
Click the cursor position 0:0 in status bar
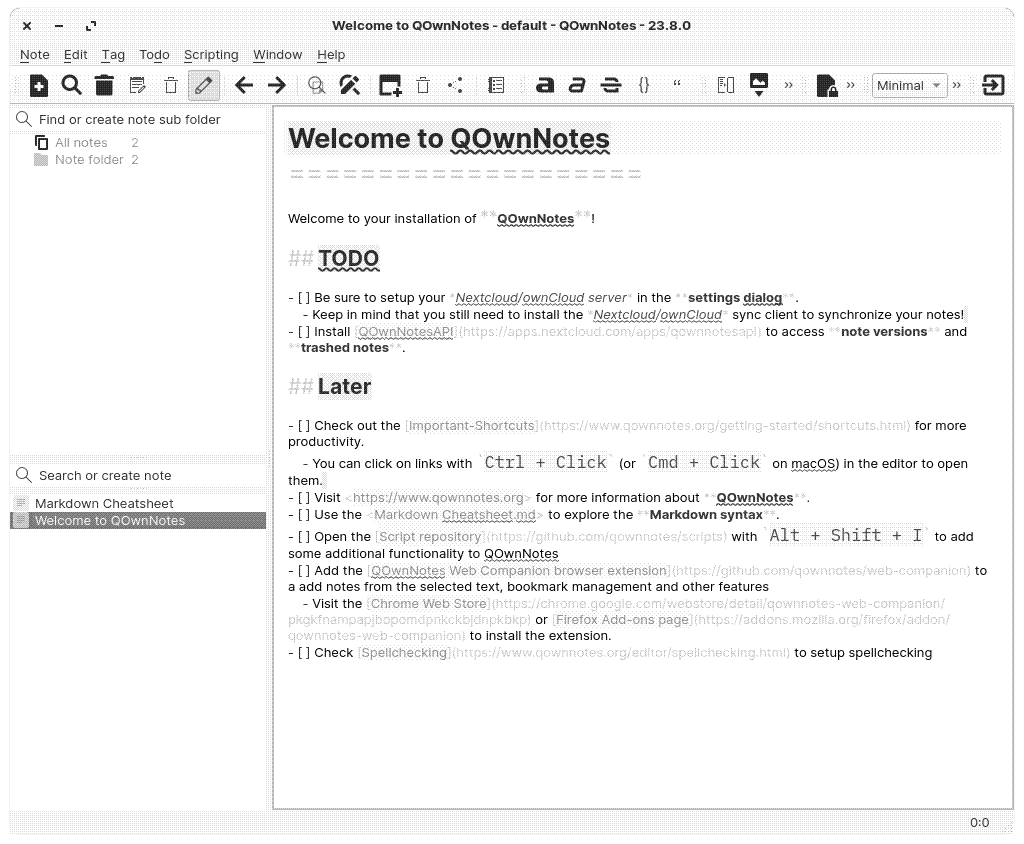coord(979,822)
